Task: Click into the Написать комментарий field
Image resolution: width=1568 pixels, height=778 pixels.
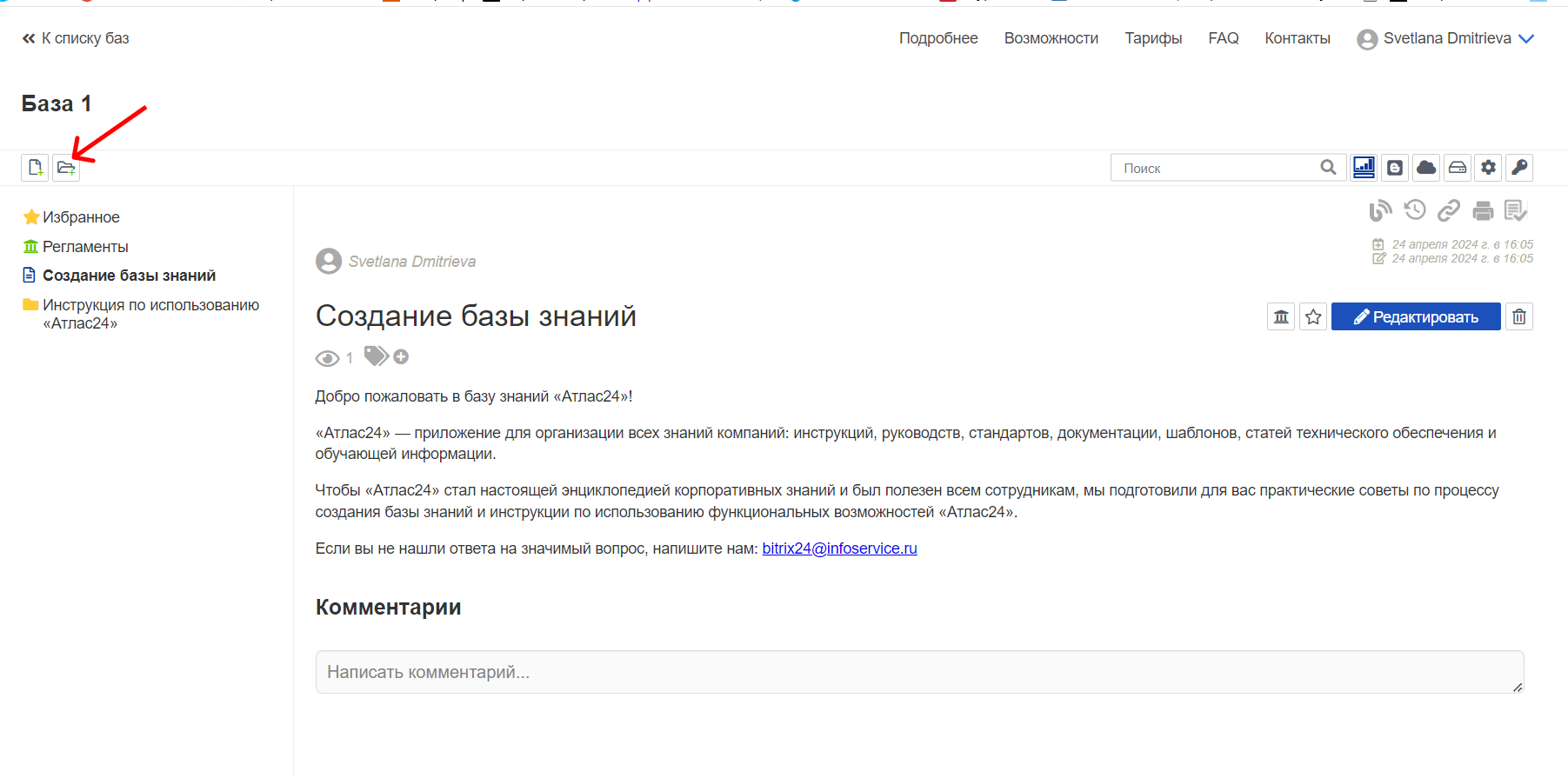Action: click(x=919, y=672)
